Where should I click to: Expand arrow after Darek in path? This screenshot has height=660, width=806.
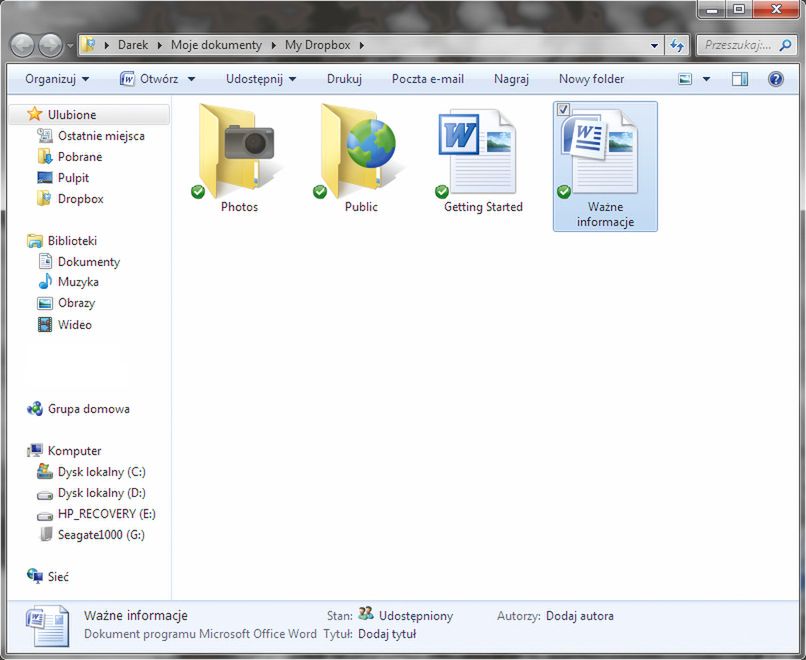[159, 45]
